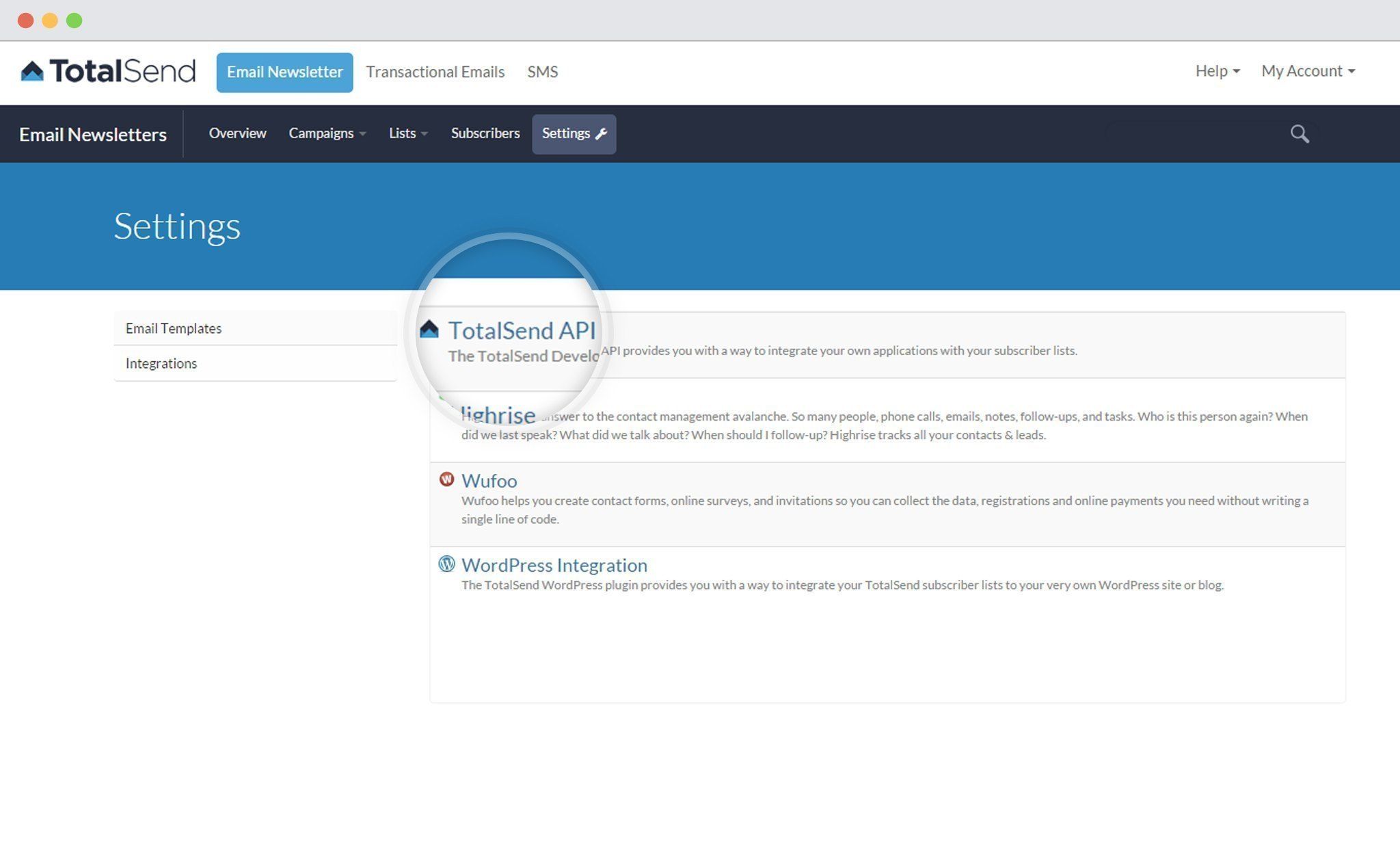Click the Wufoo red logo icon
The height and width of the screenshot is (861, 1400).
tap(446, 479)
